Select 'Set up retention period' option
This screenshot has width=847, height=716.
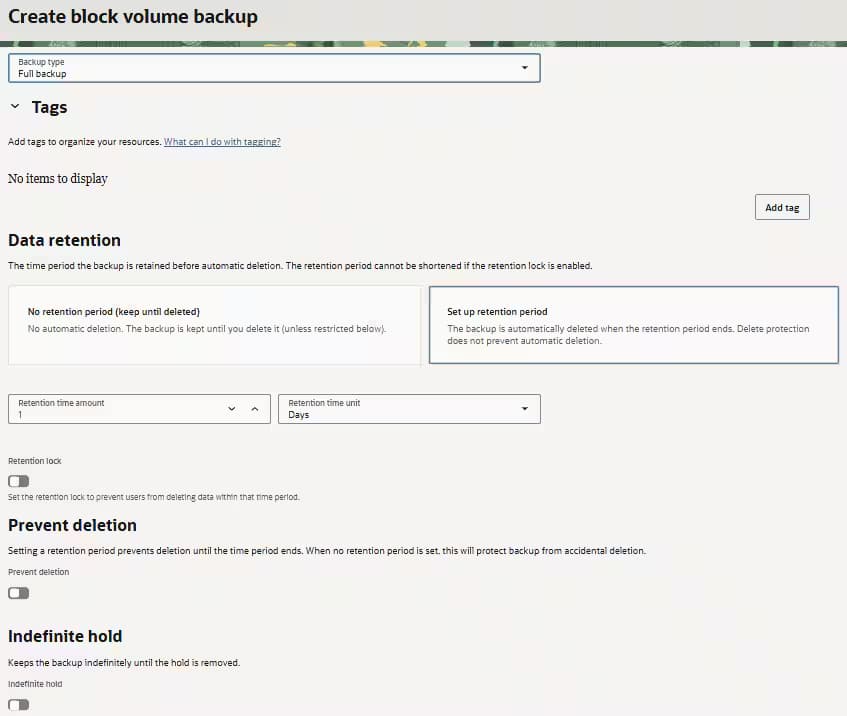coord(633,325)
